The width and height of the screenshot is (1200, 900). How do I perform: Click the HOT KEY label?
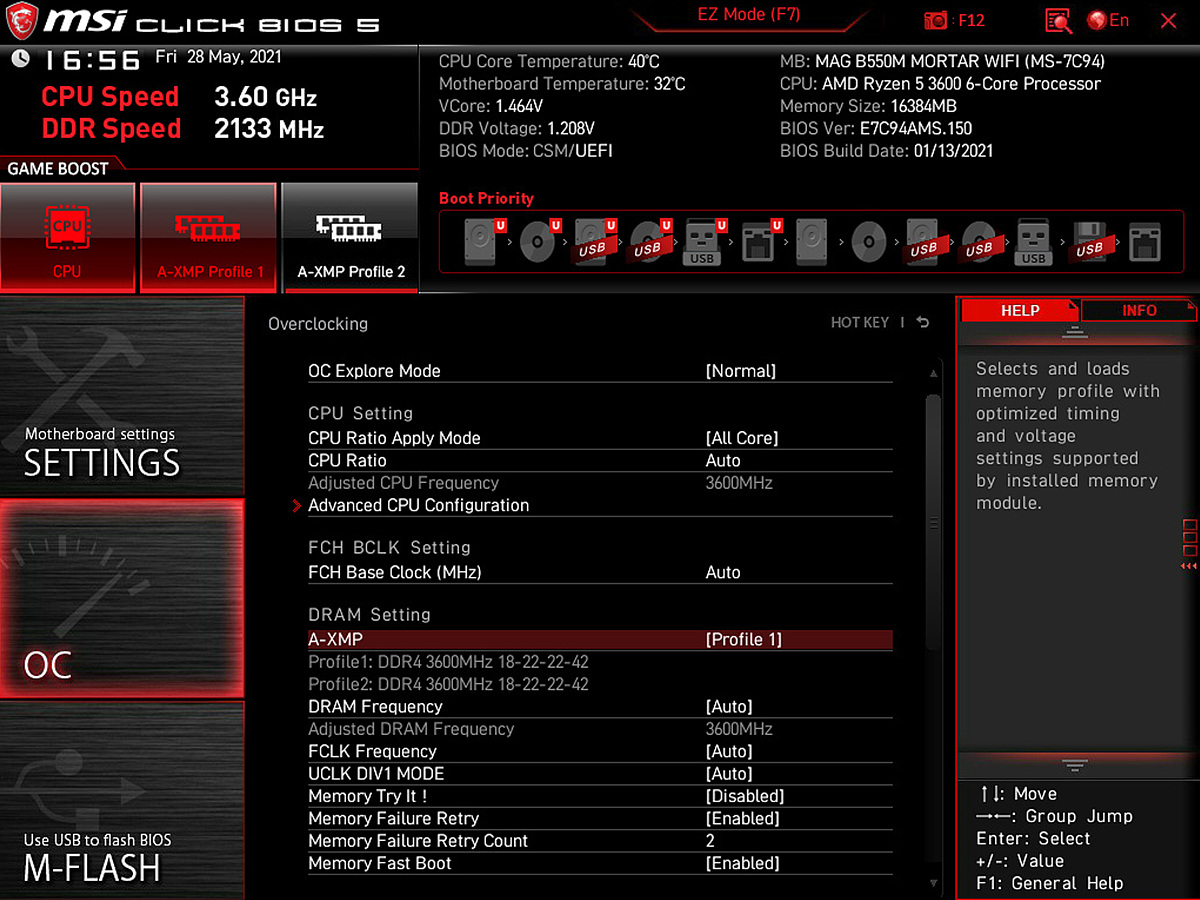[x=860, y=322]
